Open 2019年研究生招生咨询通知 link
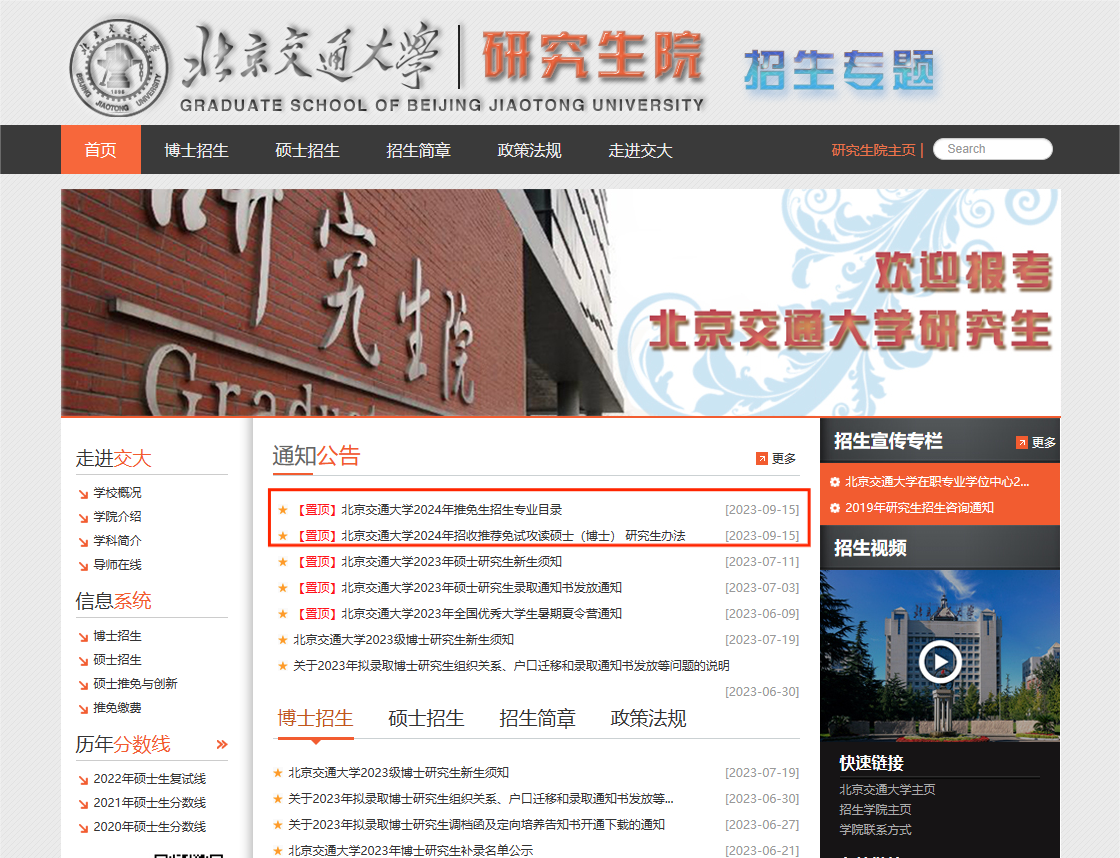The image size is (1120, 858). click(919, 508)
